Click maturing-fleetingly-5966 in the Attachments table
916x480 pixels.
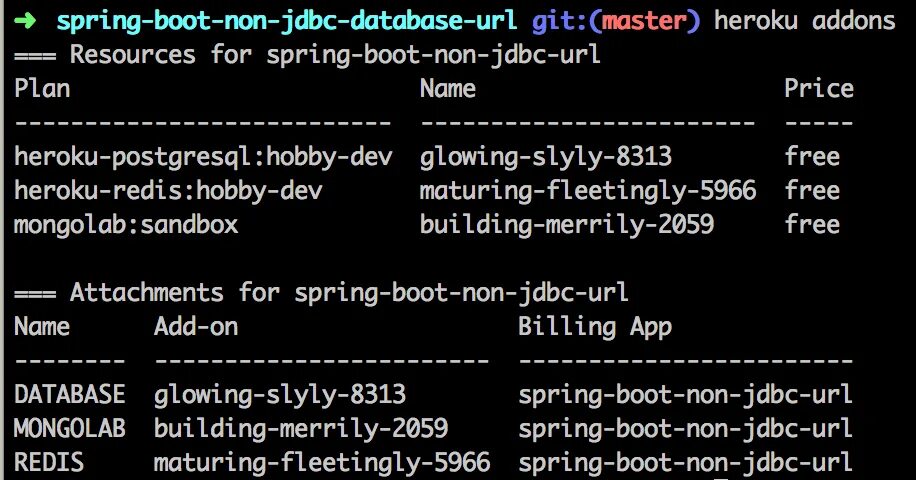point(322,462)
